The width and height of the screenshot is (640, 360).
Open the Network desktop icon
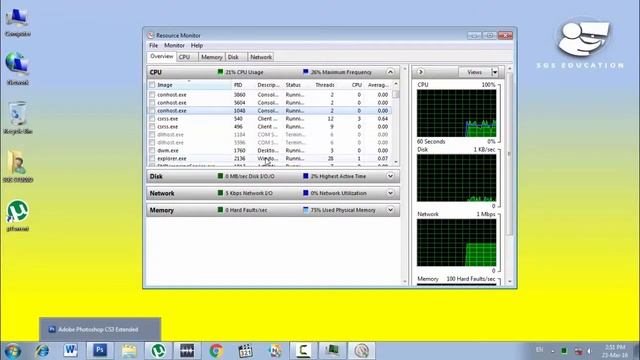(17, 68)
